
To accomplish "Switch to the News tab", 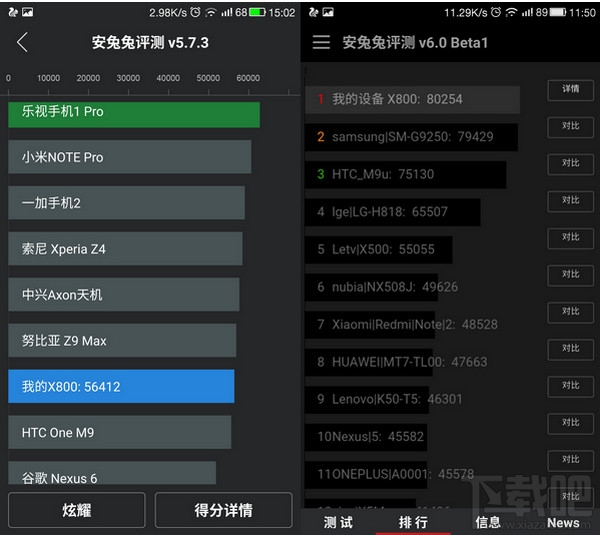I will (x=563, y=522).
